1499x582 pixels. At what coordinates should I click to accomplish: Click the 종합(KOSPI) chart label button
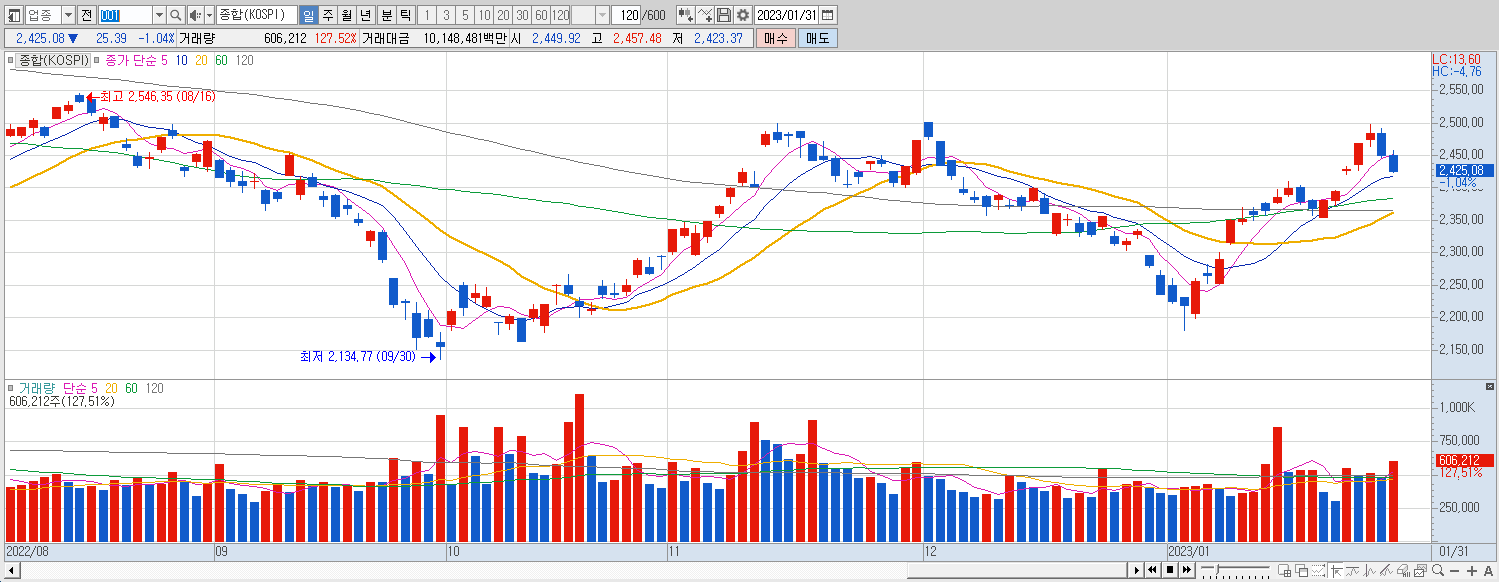(x=54, y=60)
